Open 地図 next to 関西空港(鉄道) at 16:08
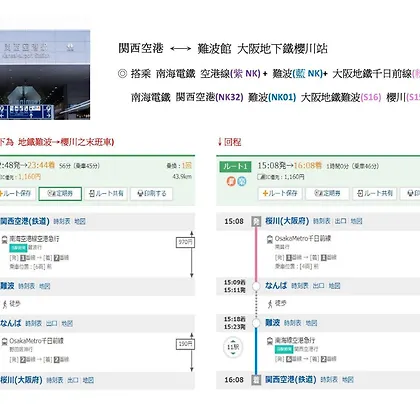 click(x=348, y=379)
